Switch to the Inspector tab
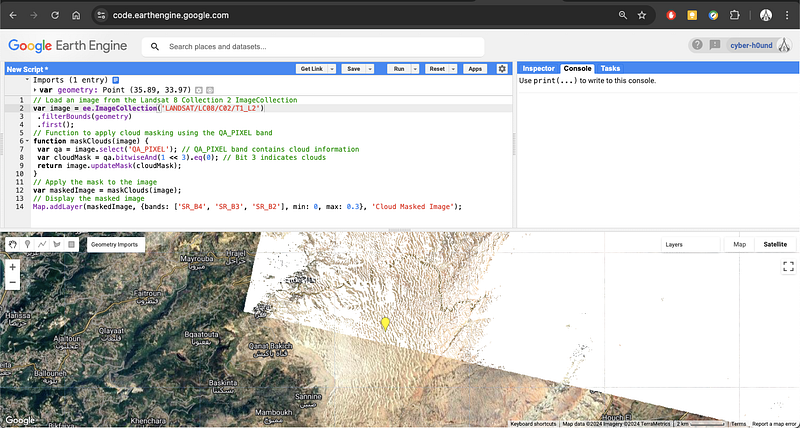The image size is (800, 428). [x=538, y=68]
